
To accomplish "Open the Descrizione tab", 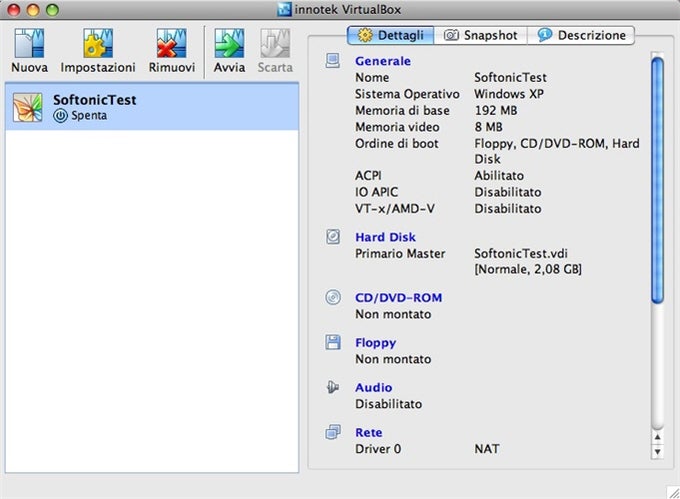I will pos(581,35).
